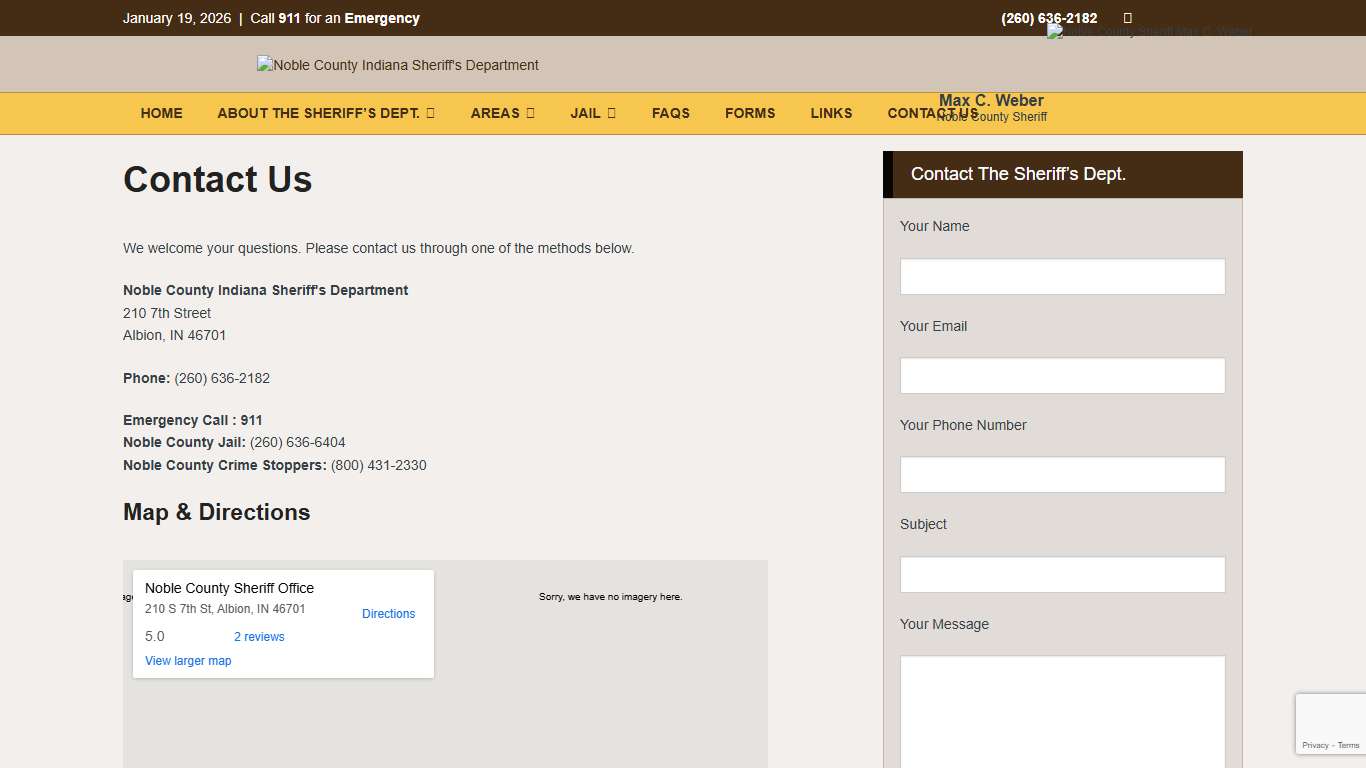Focus the Your Email text box
The width and height of the screenshot is (1366, 768).
click(x=1062, y=376)
